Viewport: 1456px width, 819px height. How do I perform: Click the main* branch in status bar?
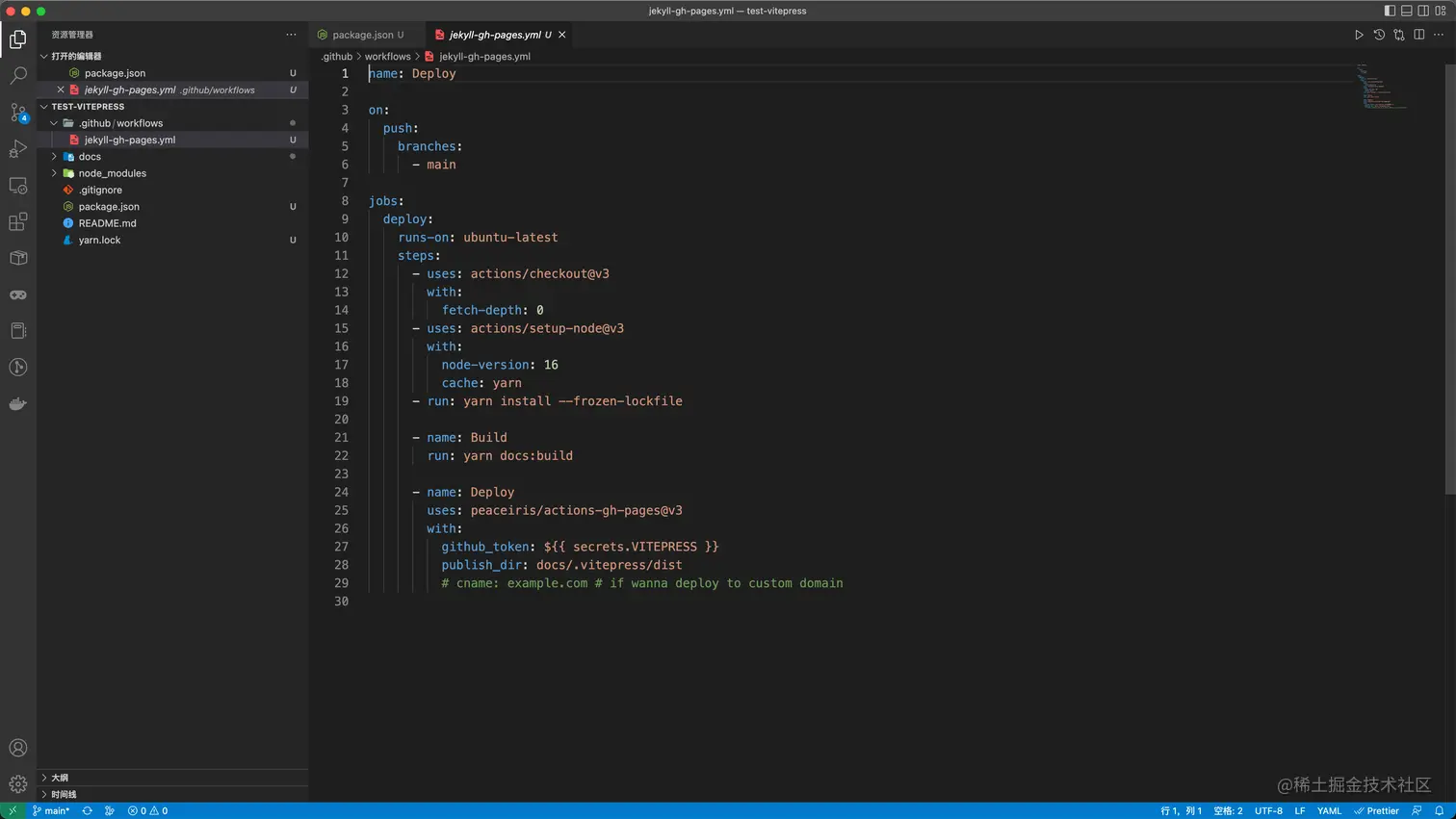pos(51,810)
